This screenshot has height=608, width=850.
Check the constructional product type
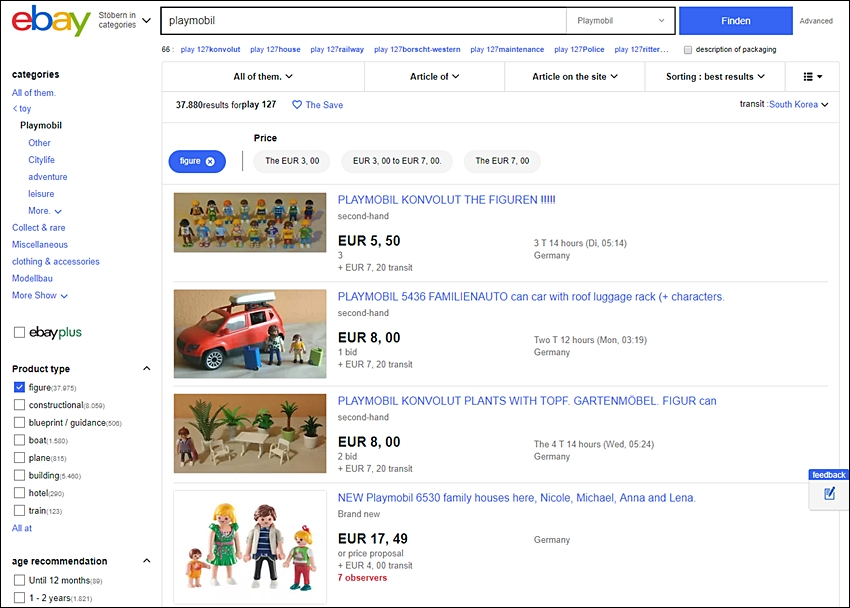(x=19, y=405)
